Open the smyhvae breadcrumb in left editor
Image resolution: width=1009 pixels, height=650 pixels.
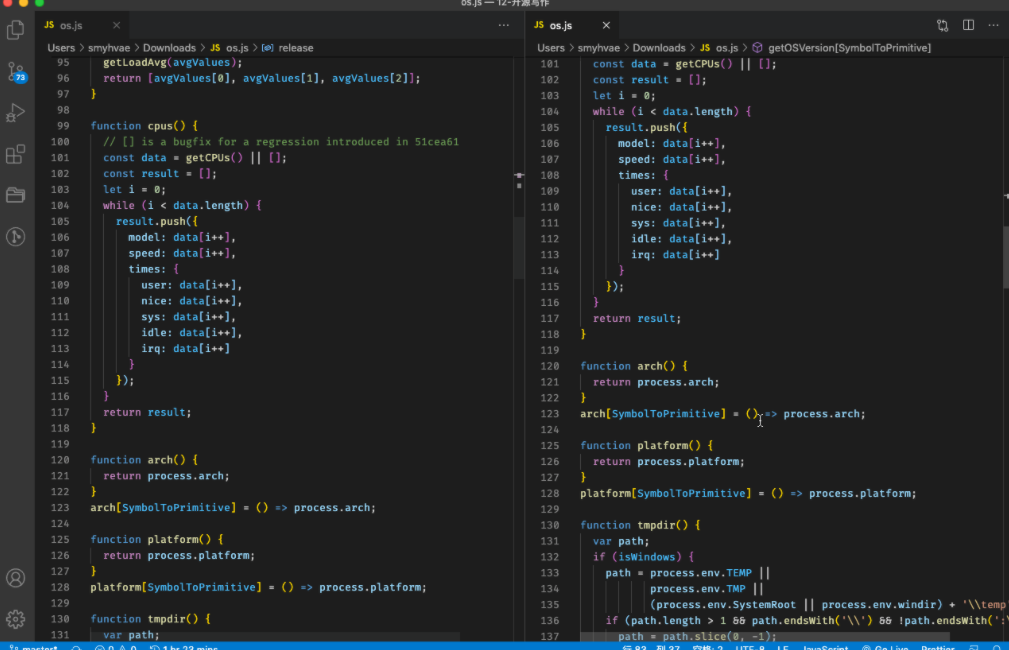(x=109, y=48)
